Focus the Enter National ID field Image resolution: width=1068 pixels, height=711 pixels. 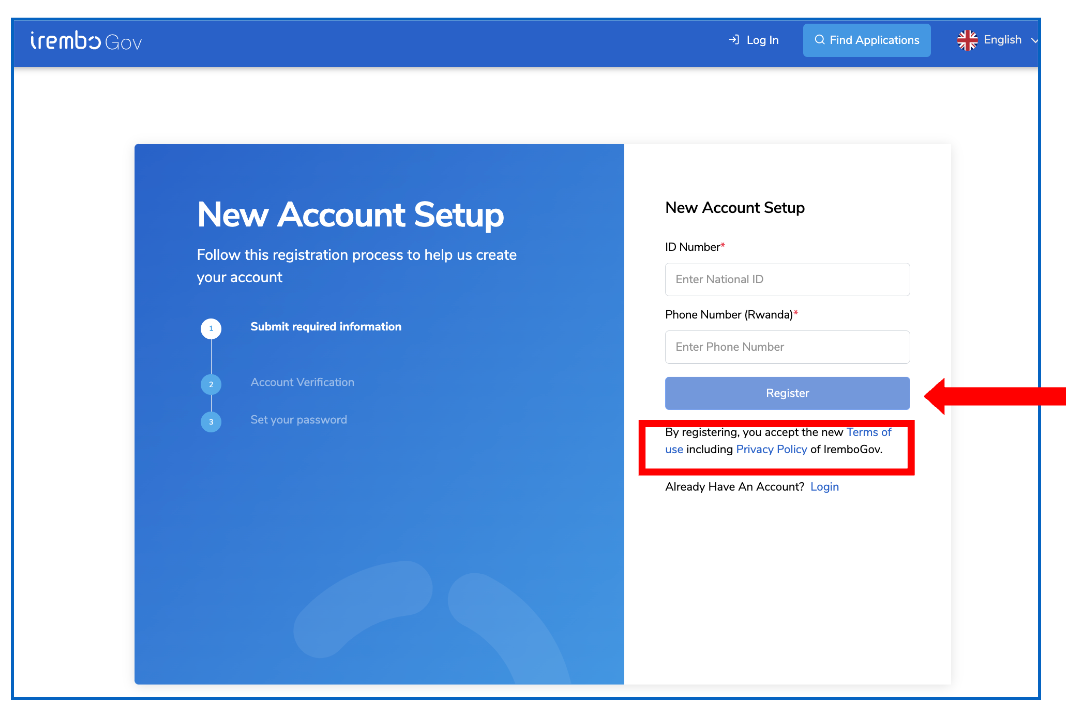click(x=787, y=279)
